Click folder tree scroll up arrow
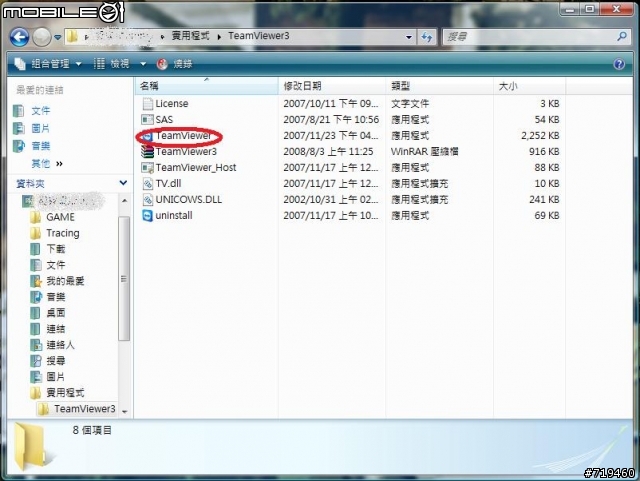This screenshot has width=640, height=481. click(124, 200)
